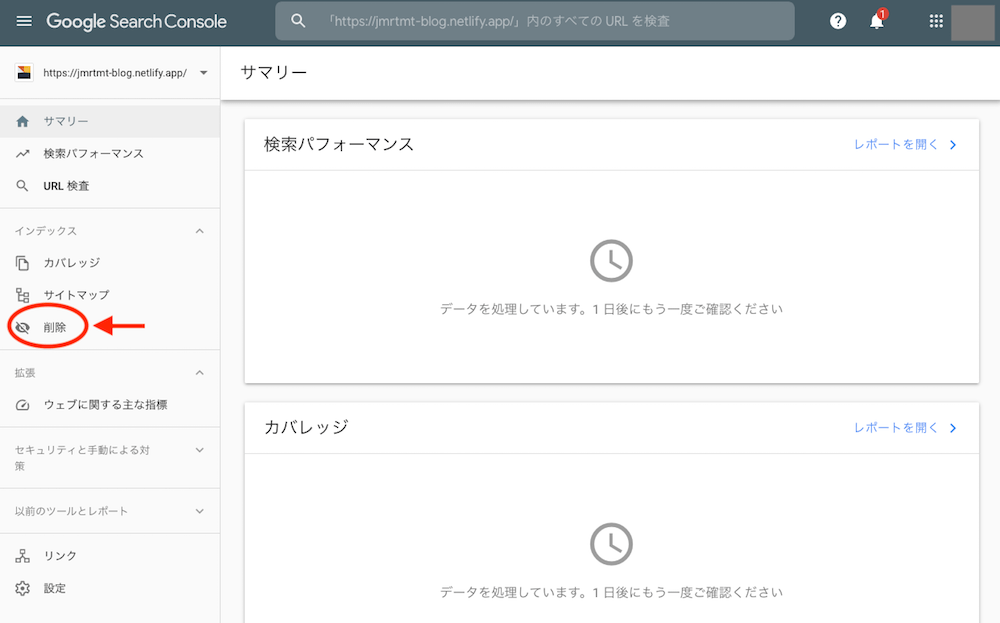
Task: Open the notifications bell
Action: click(x=877, y=21)
